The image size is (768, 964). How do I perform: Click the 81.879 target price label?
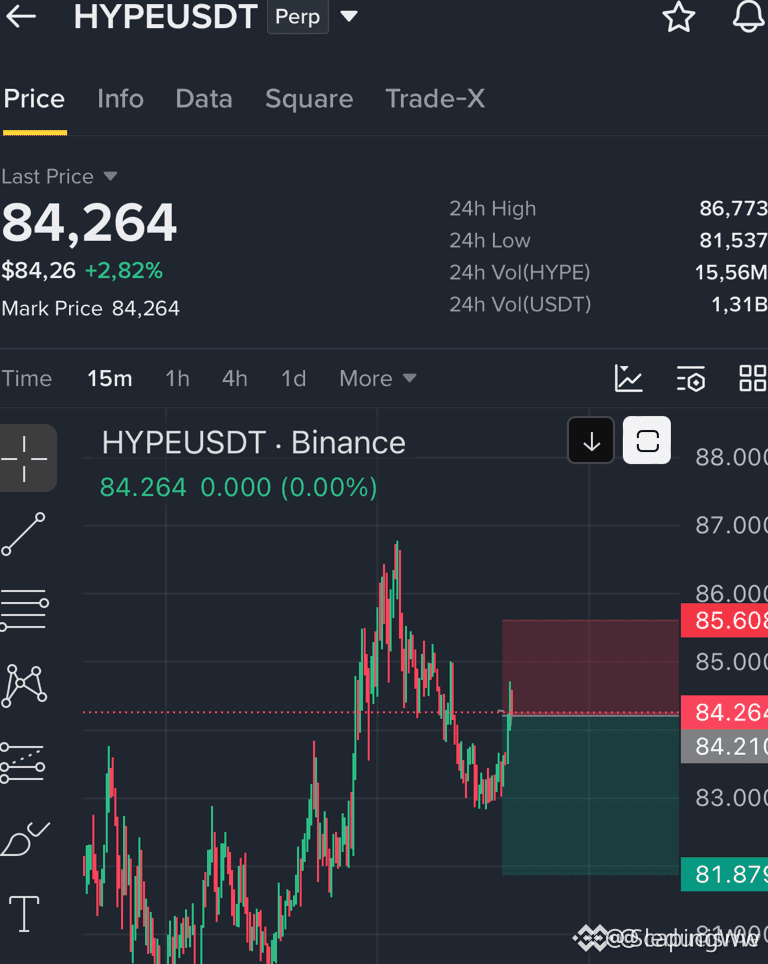point(724,874)
